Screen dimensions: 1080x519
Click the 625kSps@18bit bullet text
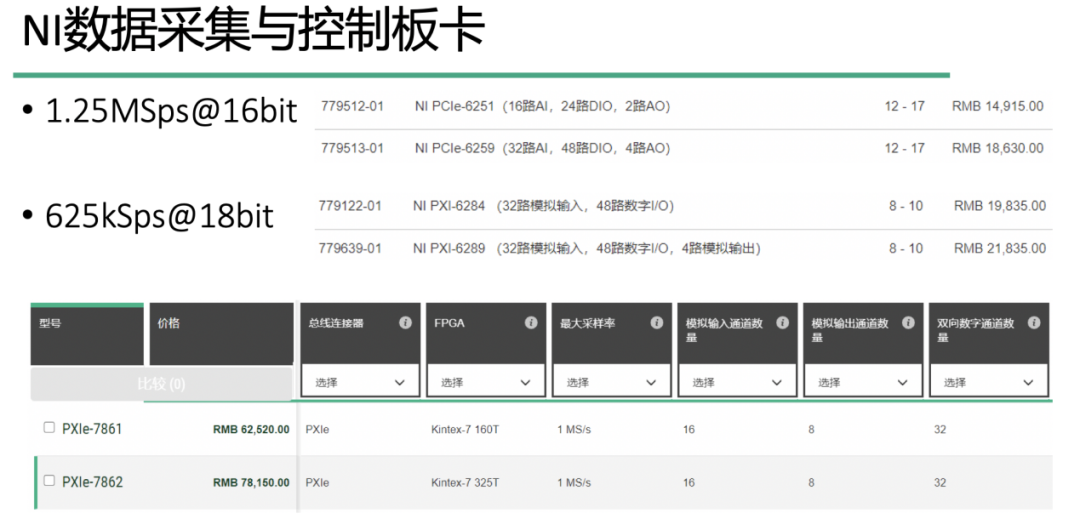click(160, 217)
